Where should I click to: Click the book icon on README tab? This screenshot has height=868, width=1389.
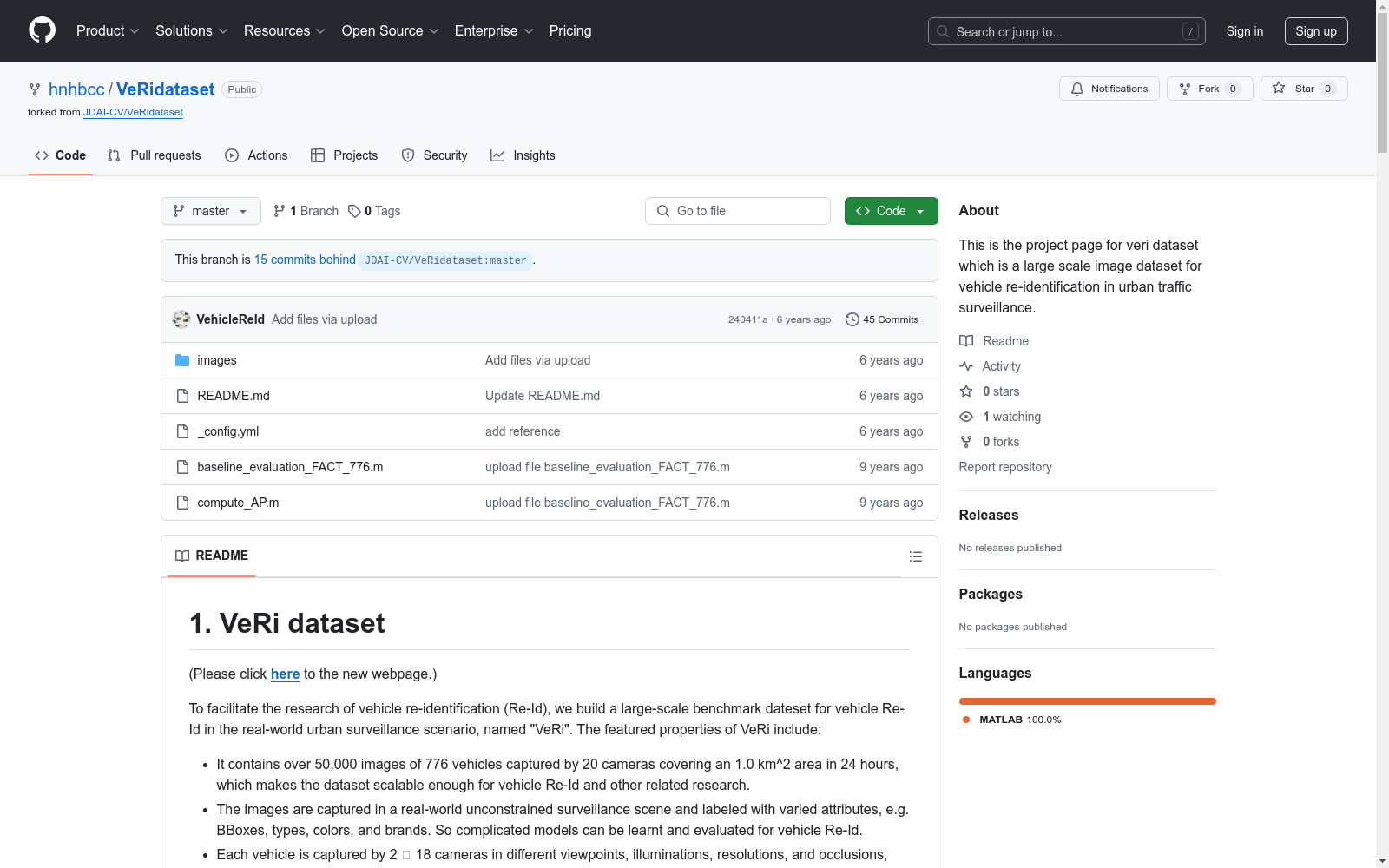[182, 556]
